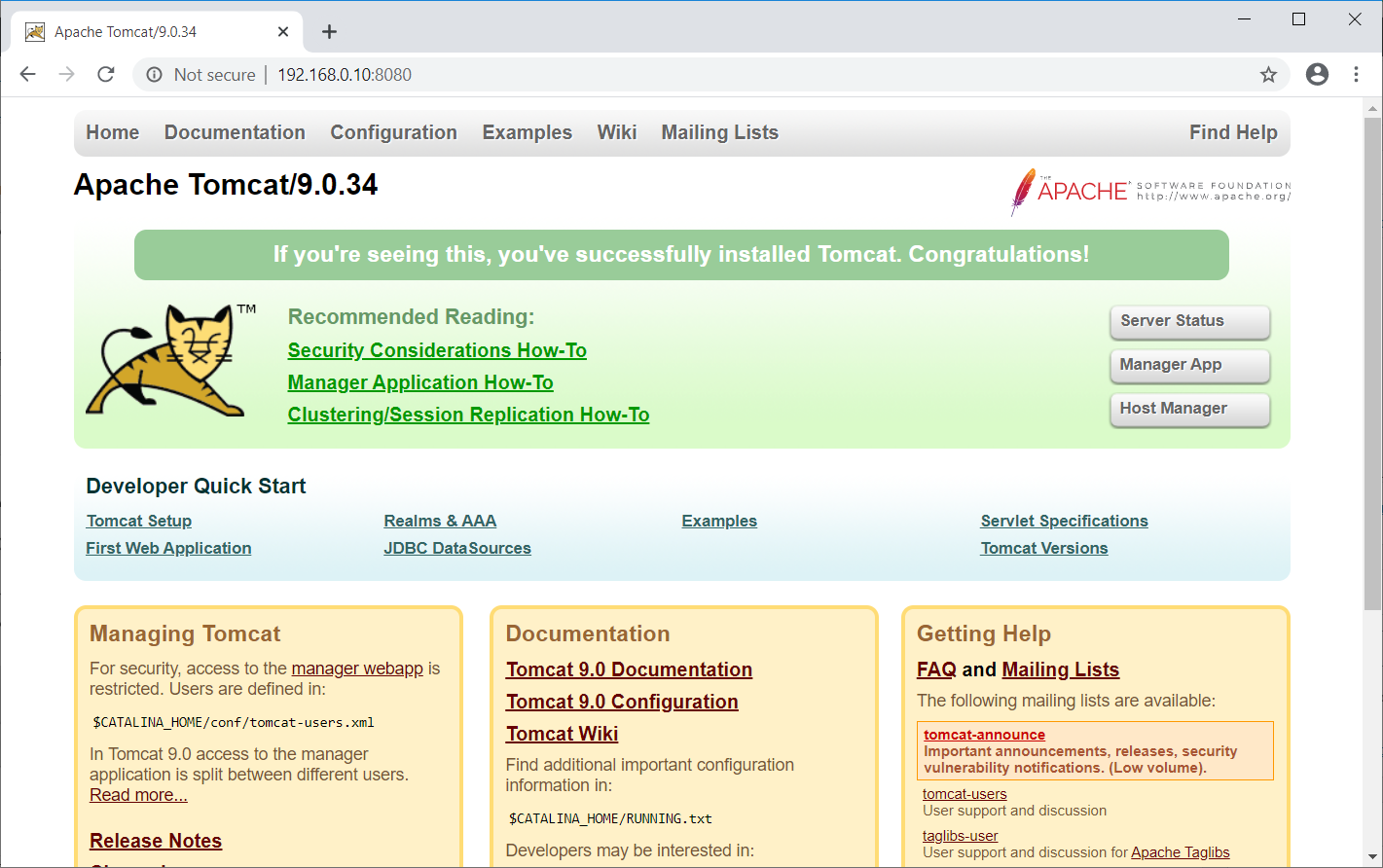Open the Examples navigation item in top bar
This screenshot has height=868, width=1383.
point(527,132)
